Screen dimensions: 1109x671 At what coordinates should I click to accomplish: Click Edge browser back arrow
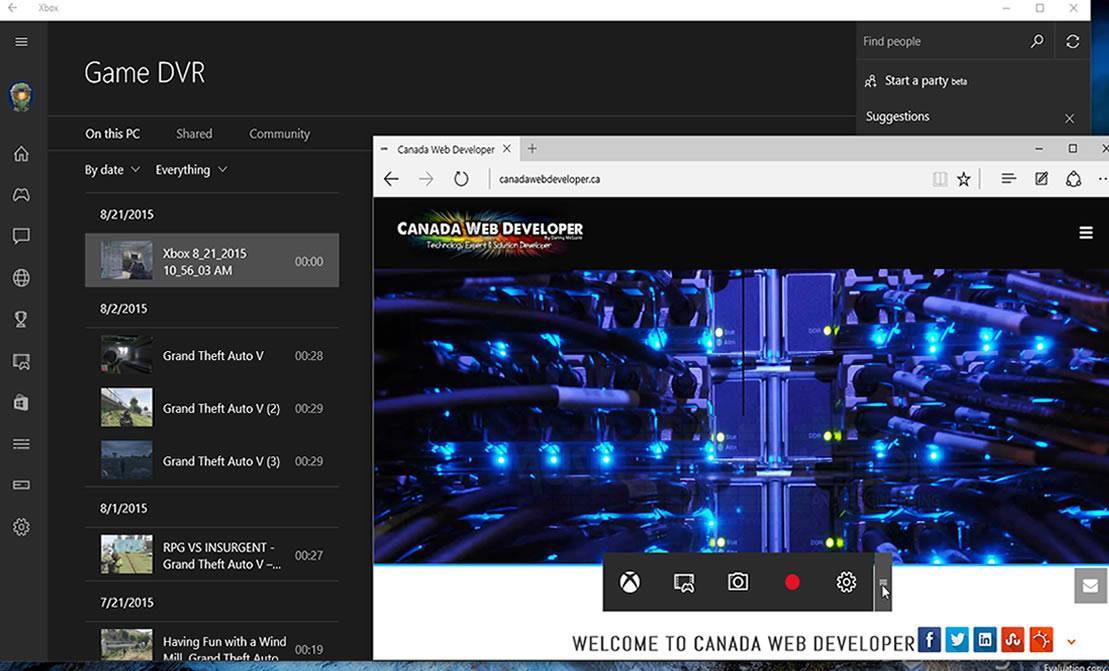(391, 179)
